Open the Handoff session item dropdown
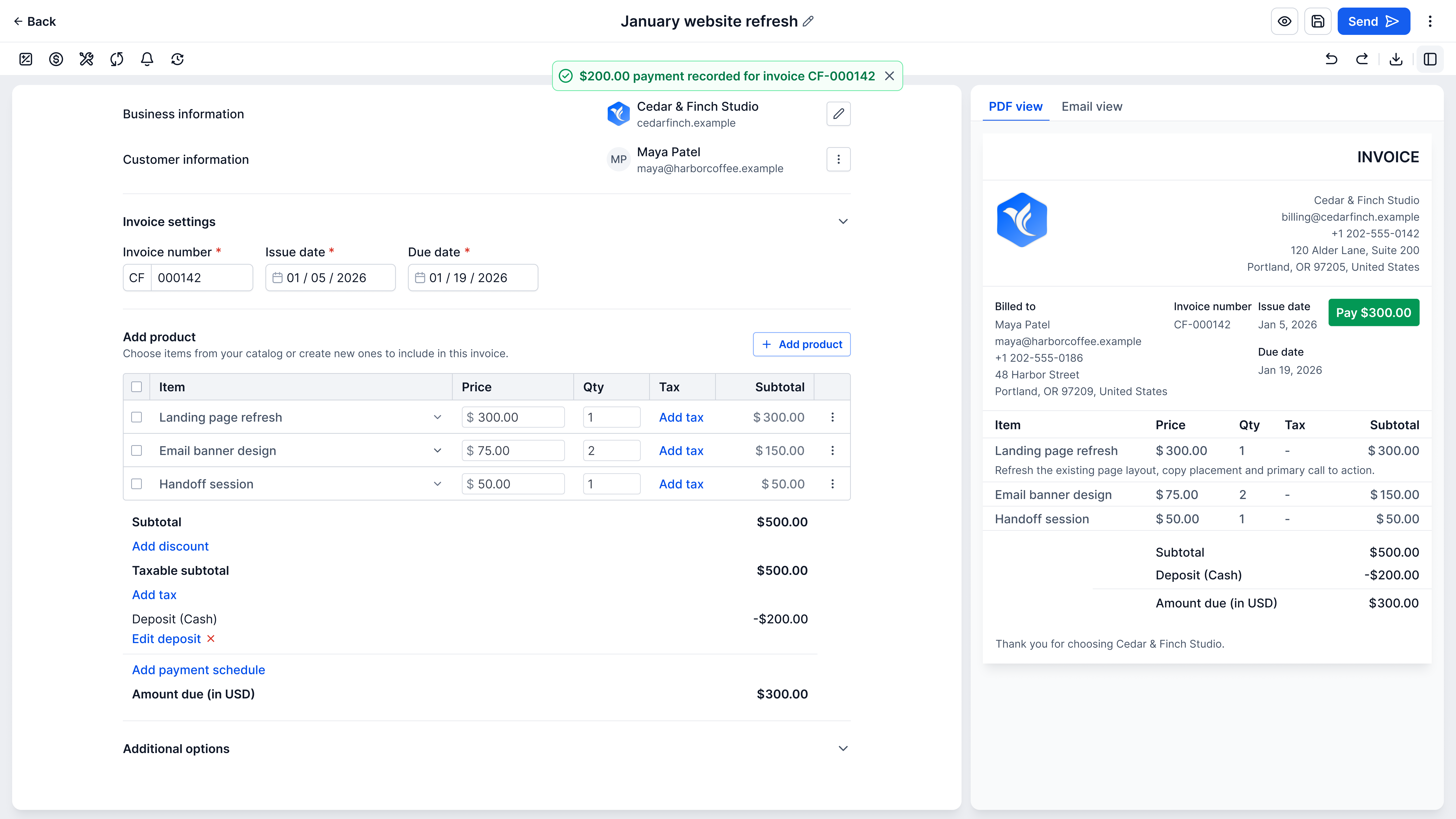This screenshot has height=819, width=1456. pyautogui.click(x=438, y=484)
